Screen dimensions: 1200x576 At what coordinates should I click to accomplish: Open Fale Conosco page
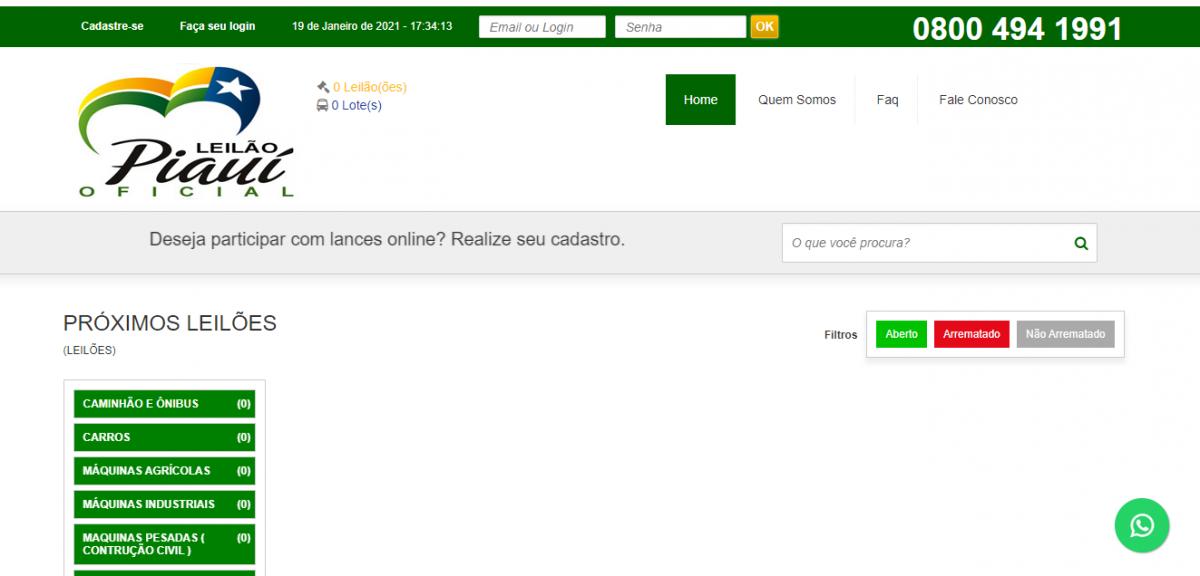click(x=978, y=100)
